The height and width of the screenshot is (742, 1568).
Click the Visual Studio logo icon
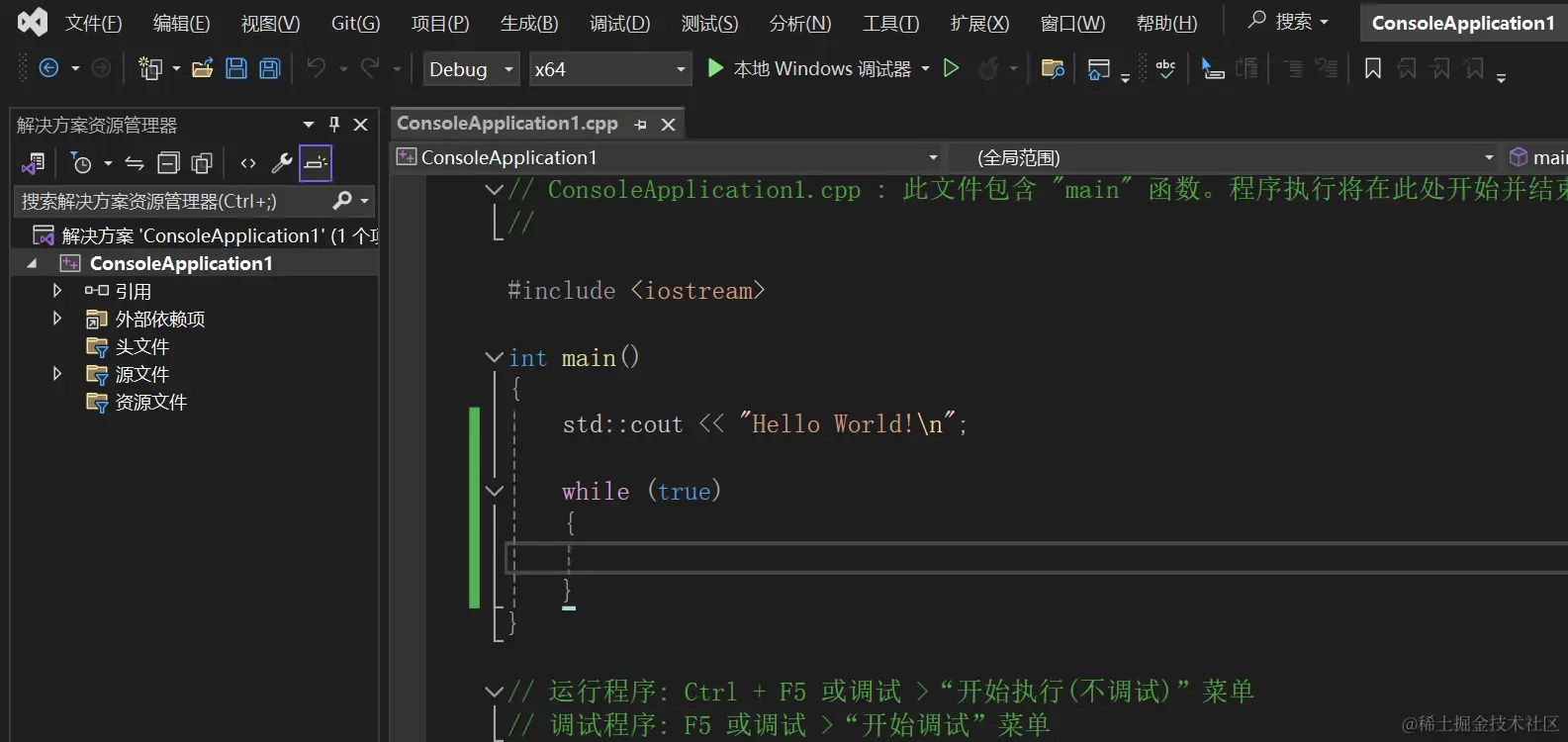click(x=32, y=22)
